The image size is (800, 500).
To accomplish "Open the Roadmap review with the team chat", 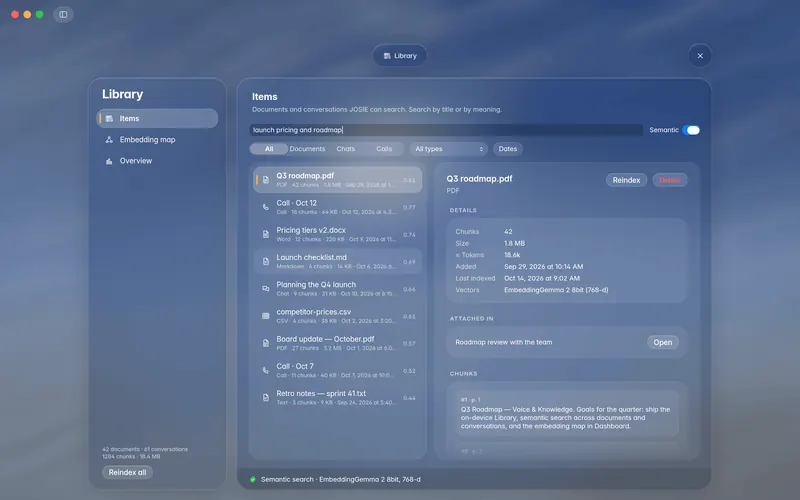I will tap(663, 342).
